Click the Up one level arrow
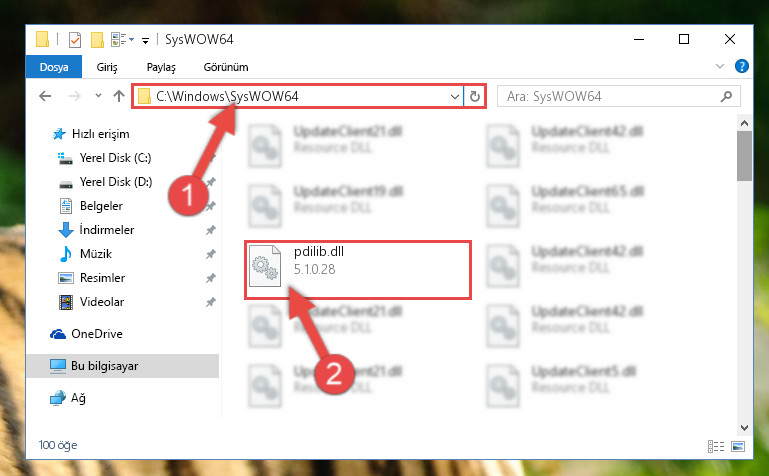 point(119,96)
